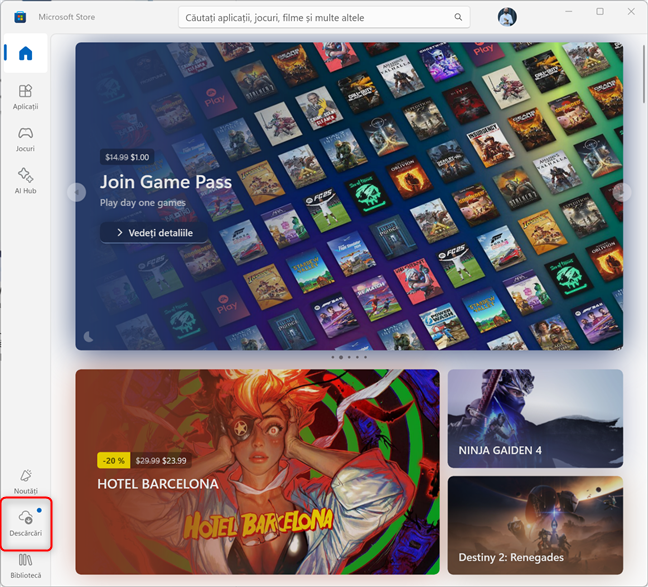The width and height of the screenshot is (648, 587).
Task: Open the Noutăți section
Action: coord(25,481)
